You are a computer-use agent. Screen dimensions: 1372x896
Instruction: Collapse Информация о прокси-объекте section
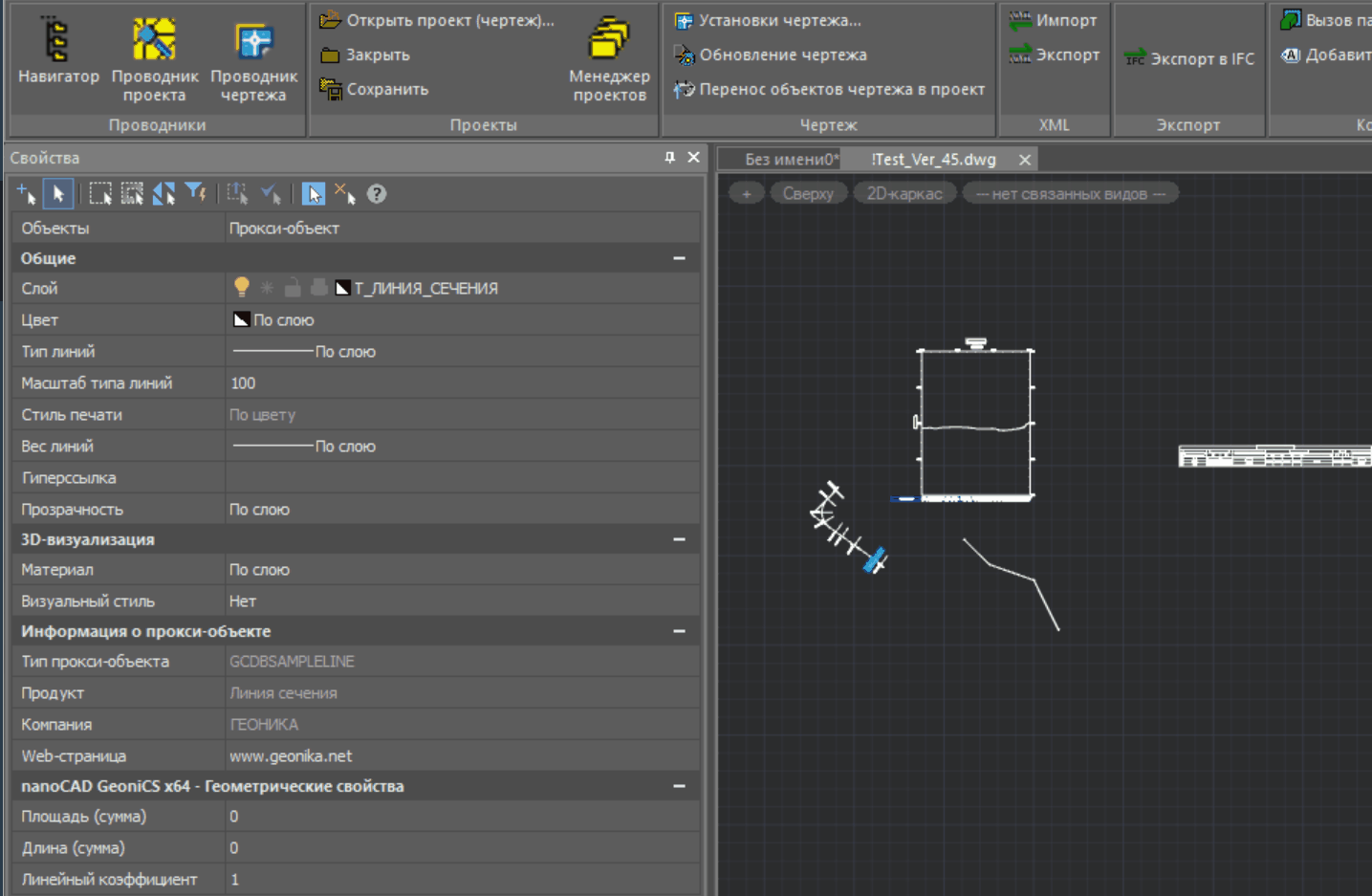(679, 631)
